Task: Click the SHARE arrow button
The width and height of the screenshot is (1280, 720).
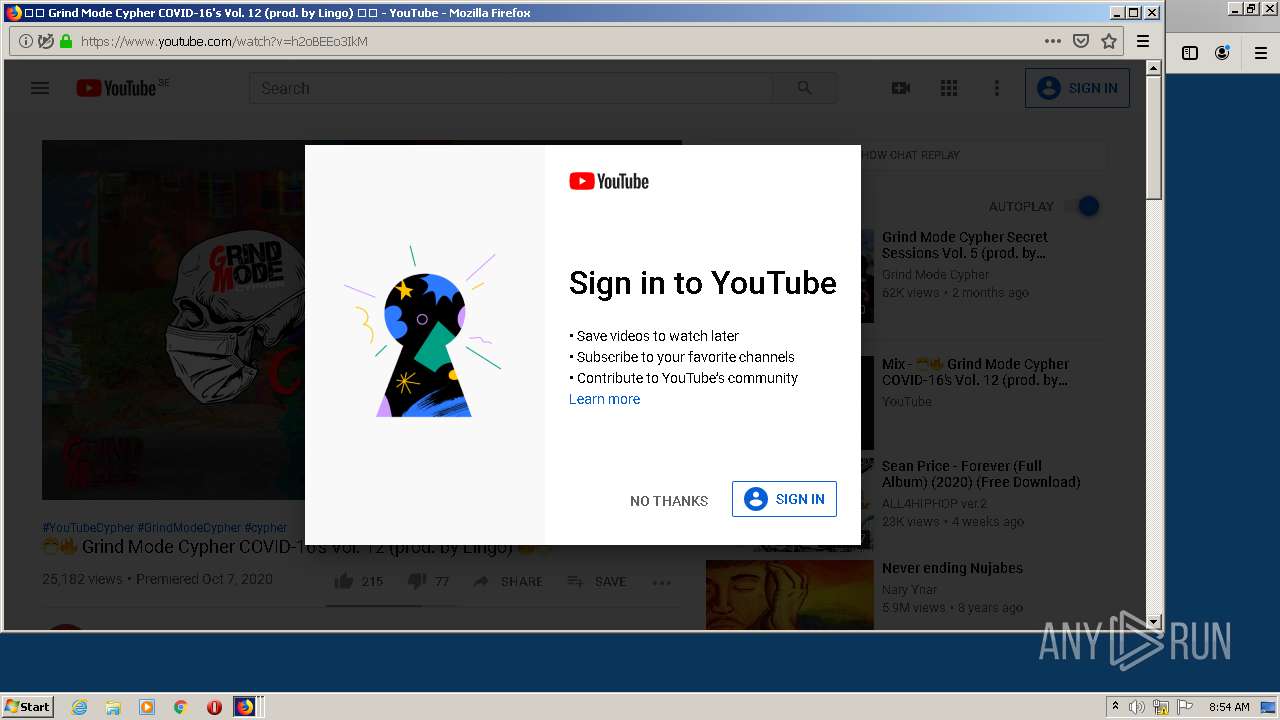Action: click(x=508, y=581)
